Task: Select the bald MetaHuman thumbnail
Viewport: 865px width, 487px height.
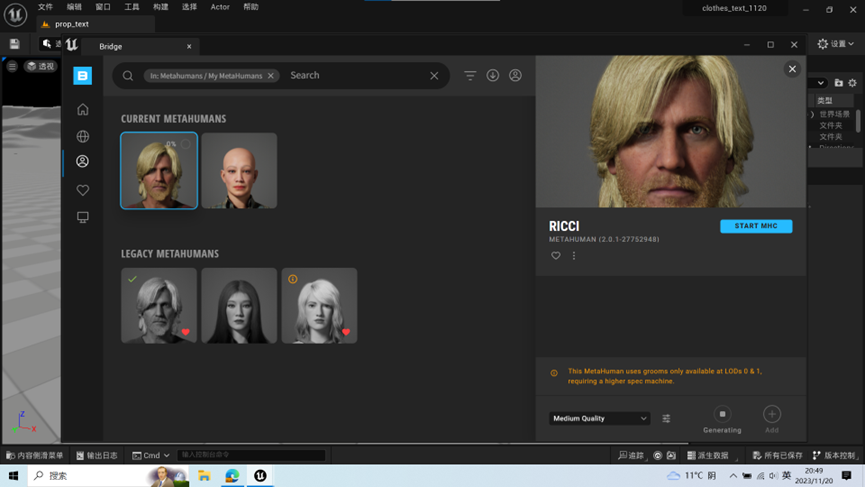Action: 239,170
